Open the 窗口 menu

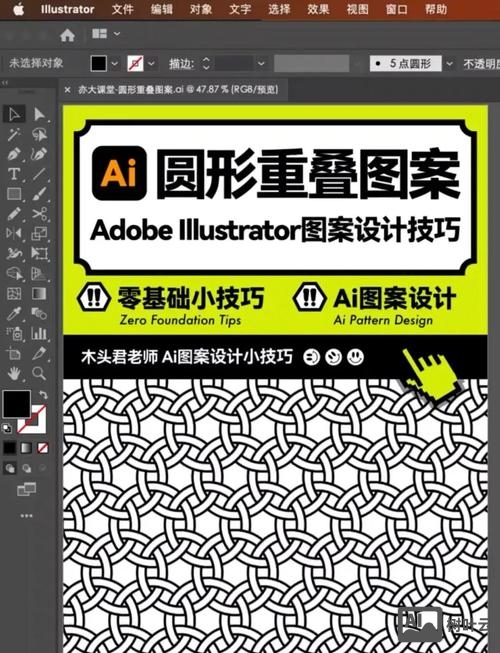pos(397,9)
